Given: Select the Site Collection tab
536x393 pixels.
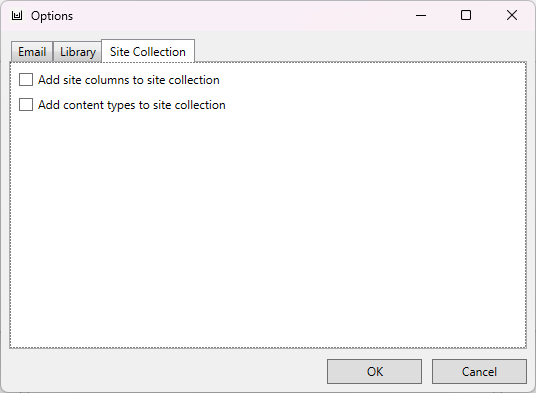Looking at the screenshot, I should [x=148, y=52].
